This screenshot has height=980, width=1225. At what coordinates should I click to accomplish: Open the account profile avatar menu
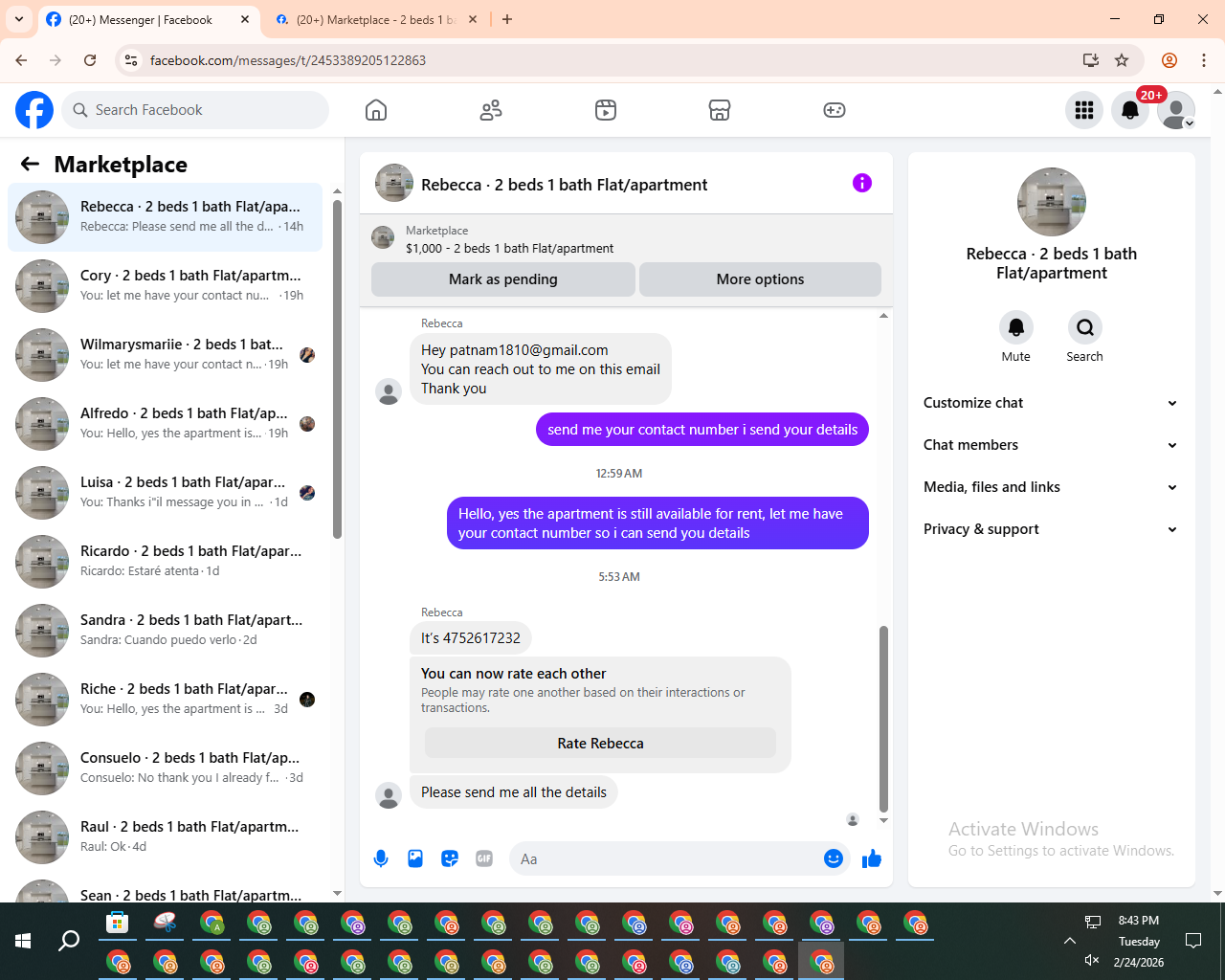pyautogui.click(x=1176, y=110)
